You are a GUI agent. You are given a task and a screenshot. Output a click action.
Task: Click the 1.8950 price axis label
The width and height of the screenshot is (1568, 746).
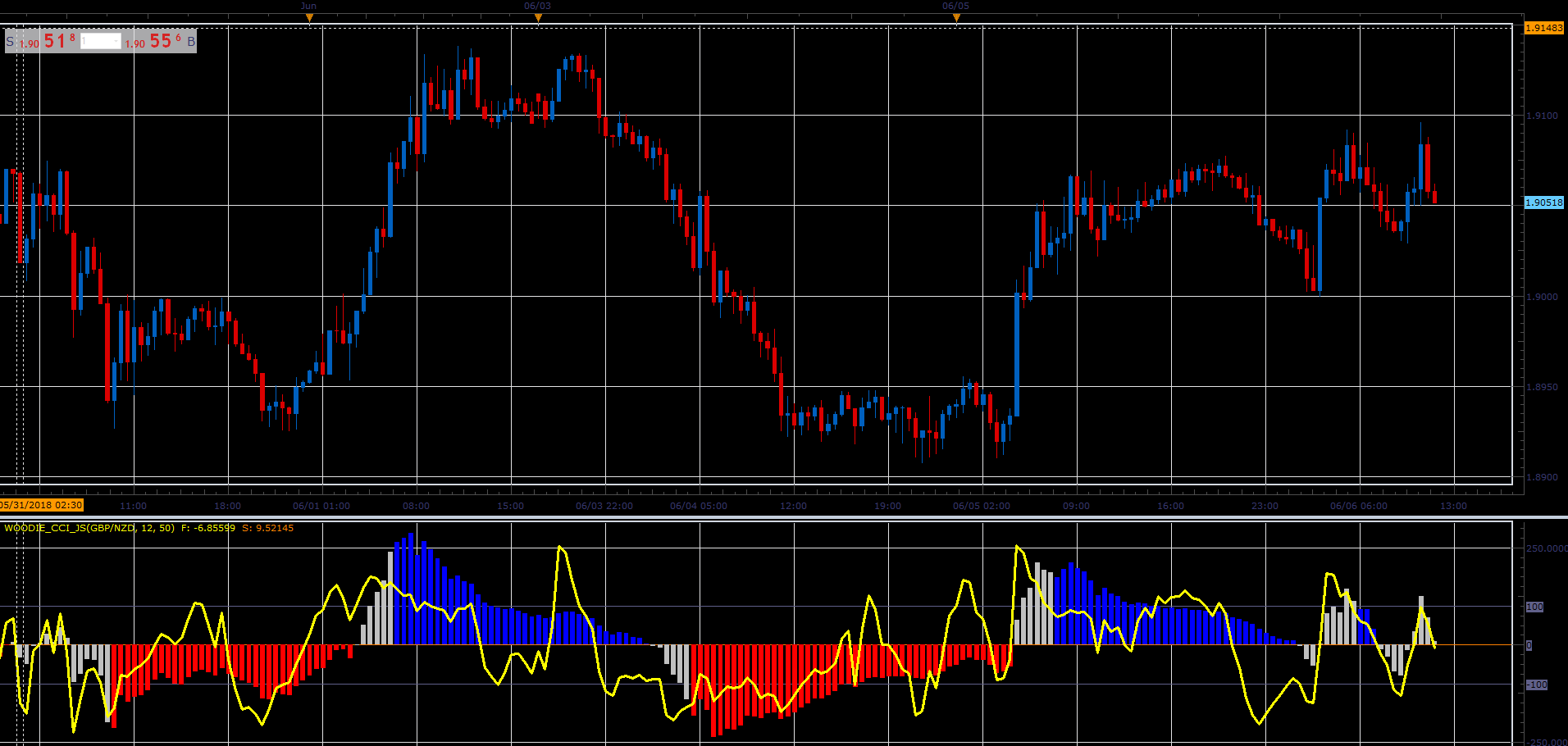pos(1542,387)
